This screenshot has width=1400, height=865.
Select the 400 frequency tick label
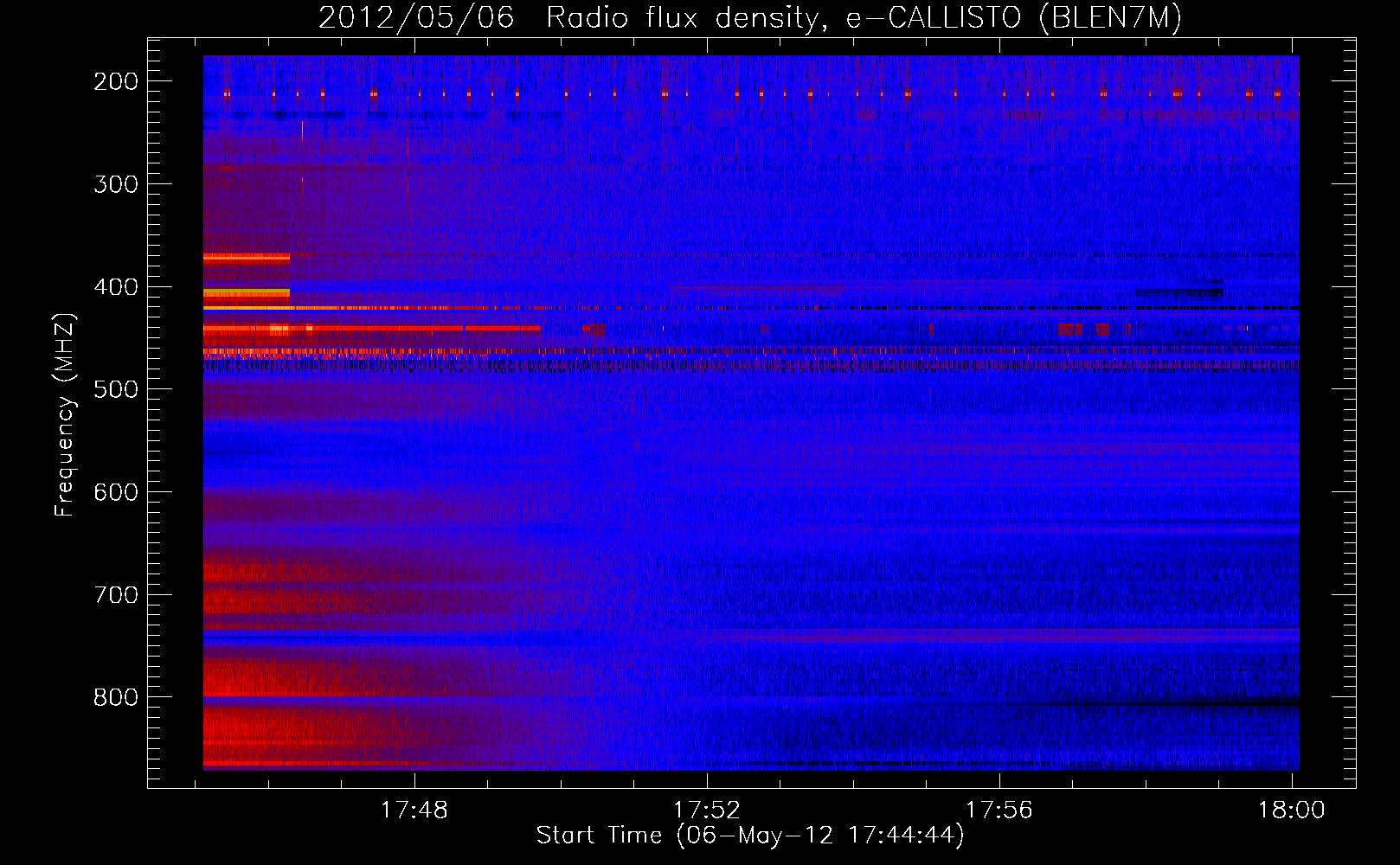pyautogui.click(x=116, y=287)
